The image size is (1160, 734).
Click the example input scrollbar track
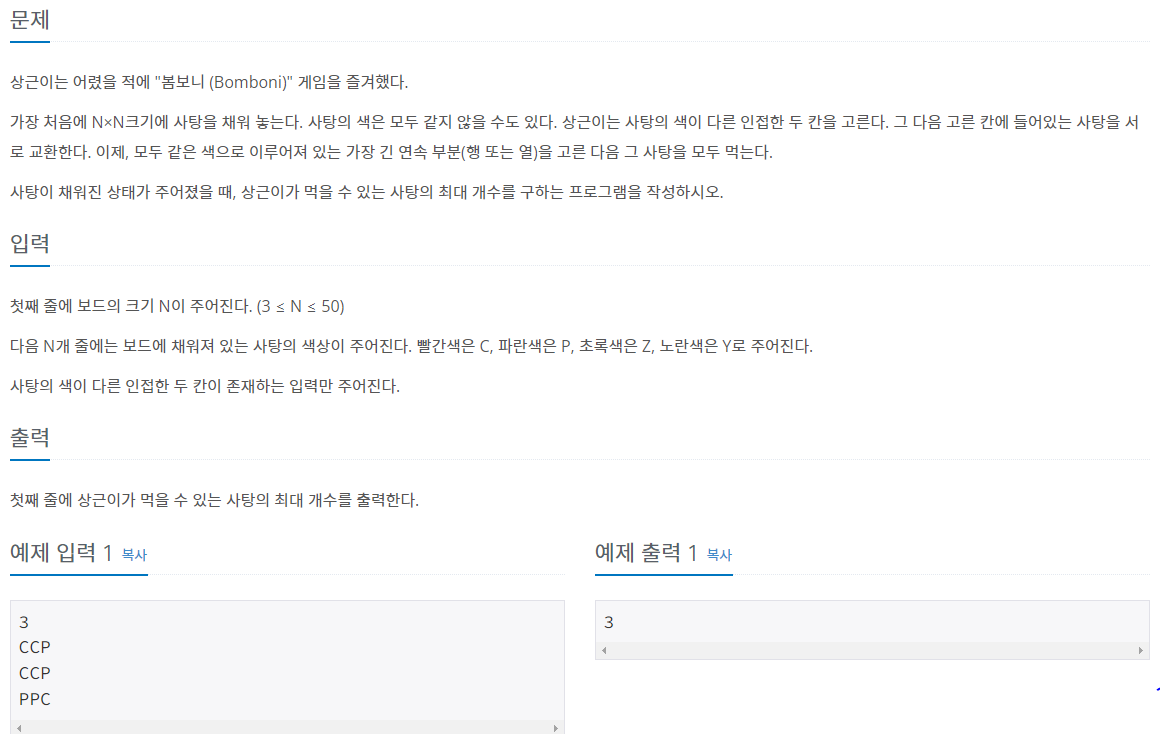[x=287, y=728]
